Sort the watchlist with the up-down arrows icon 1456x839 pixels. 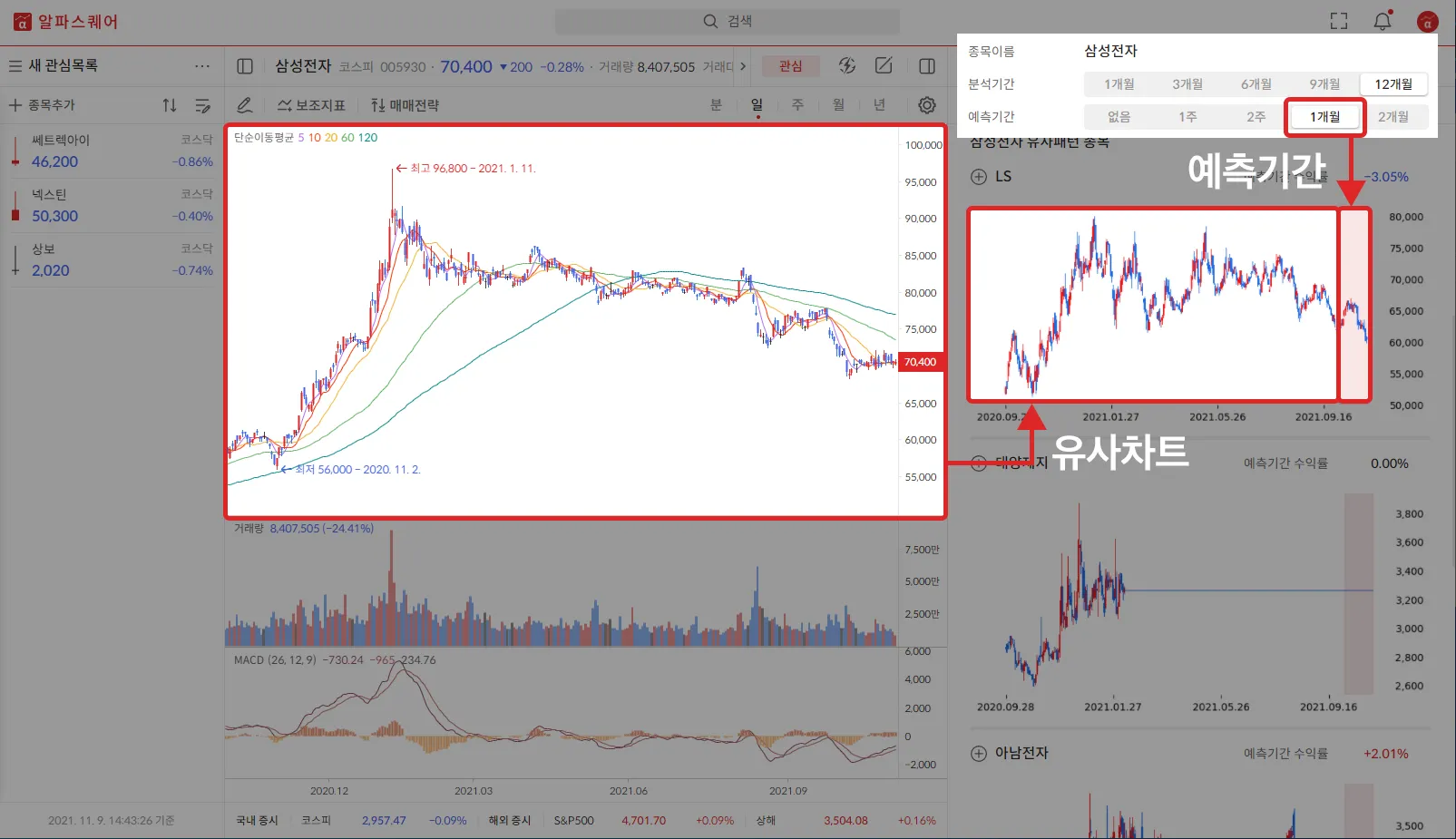170,105
